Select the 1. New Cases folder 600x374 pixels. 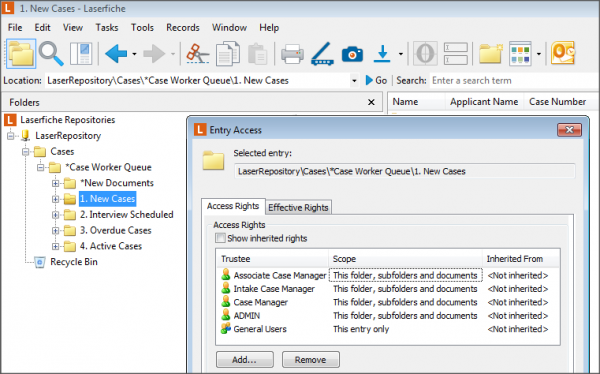(x=108, y=199)
